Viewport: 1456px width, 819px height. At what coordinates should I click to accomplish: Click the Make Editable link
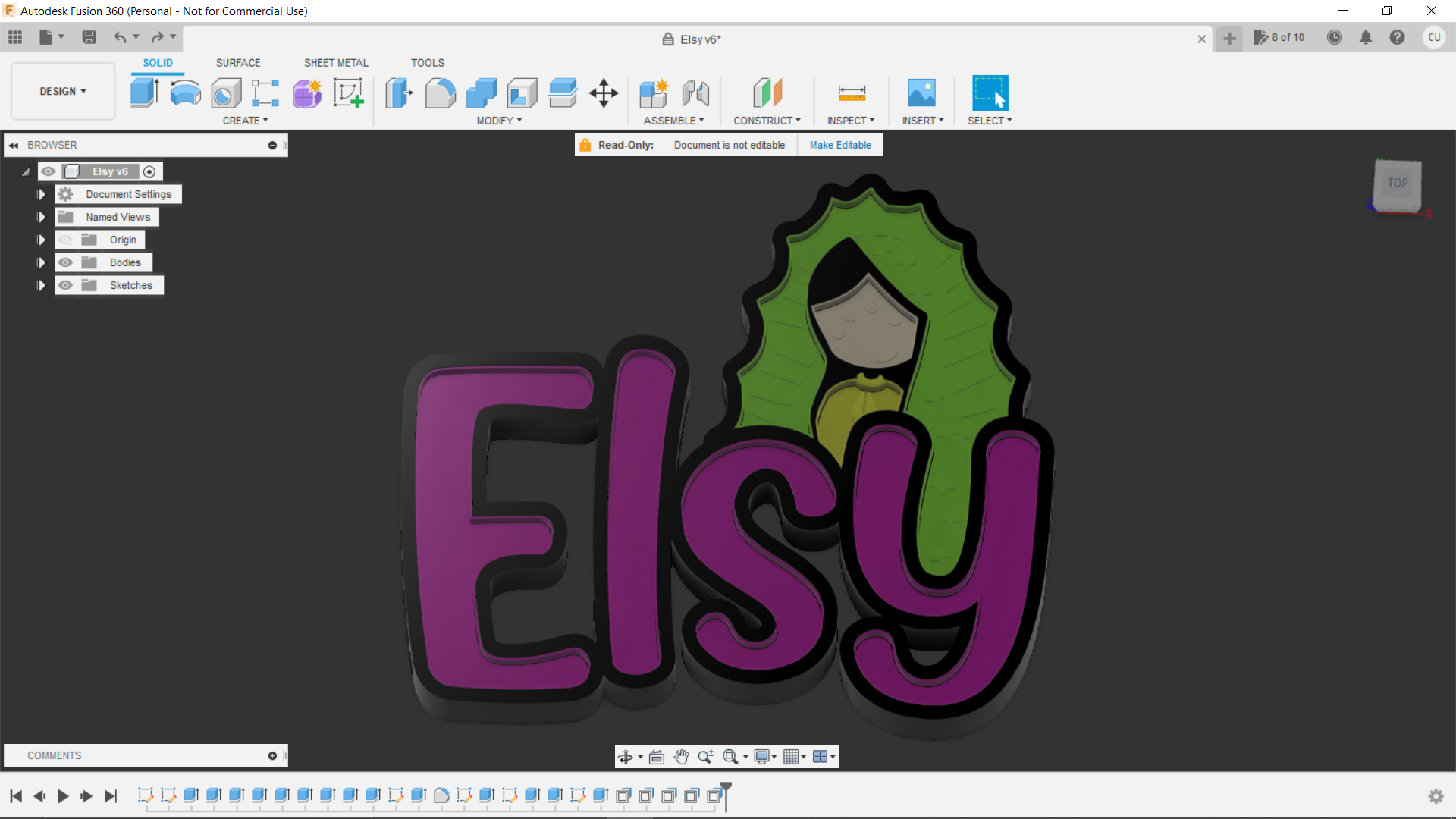click(x=840, y=145)
